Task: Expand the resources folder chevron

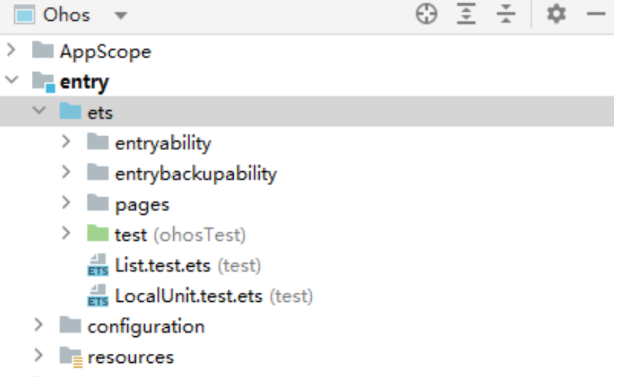Action: pos(38,355)
